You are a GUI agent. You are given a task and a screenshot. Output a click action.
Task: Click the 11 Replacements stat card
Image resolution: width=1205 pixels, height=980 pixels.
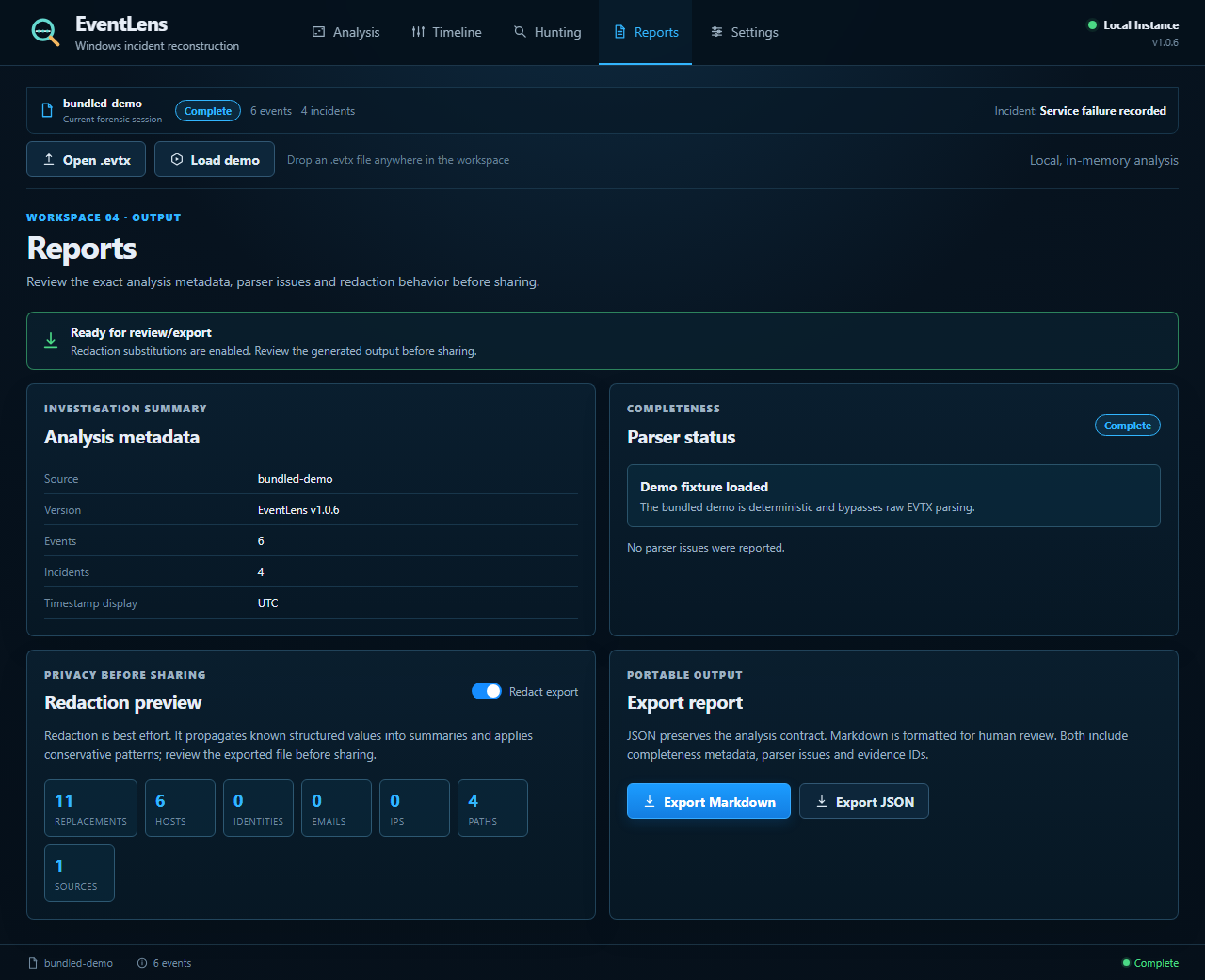click(x=90, y=808)
